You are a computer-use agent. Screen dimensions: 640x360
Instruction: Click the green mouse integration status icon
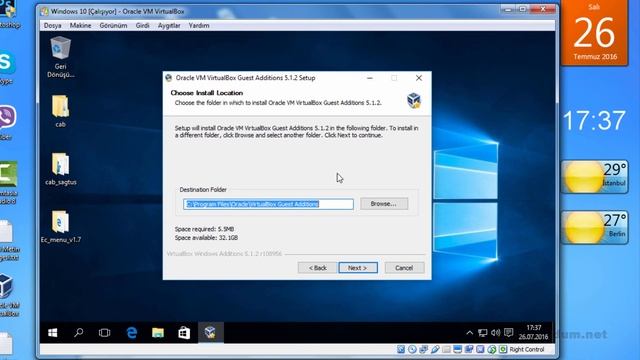point(492,349)
